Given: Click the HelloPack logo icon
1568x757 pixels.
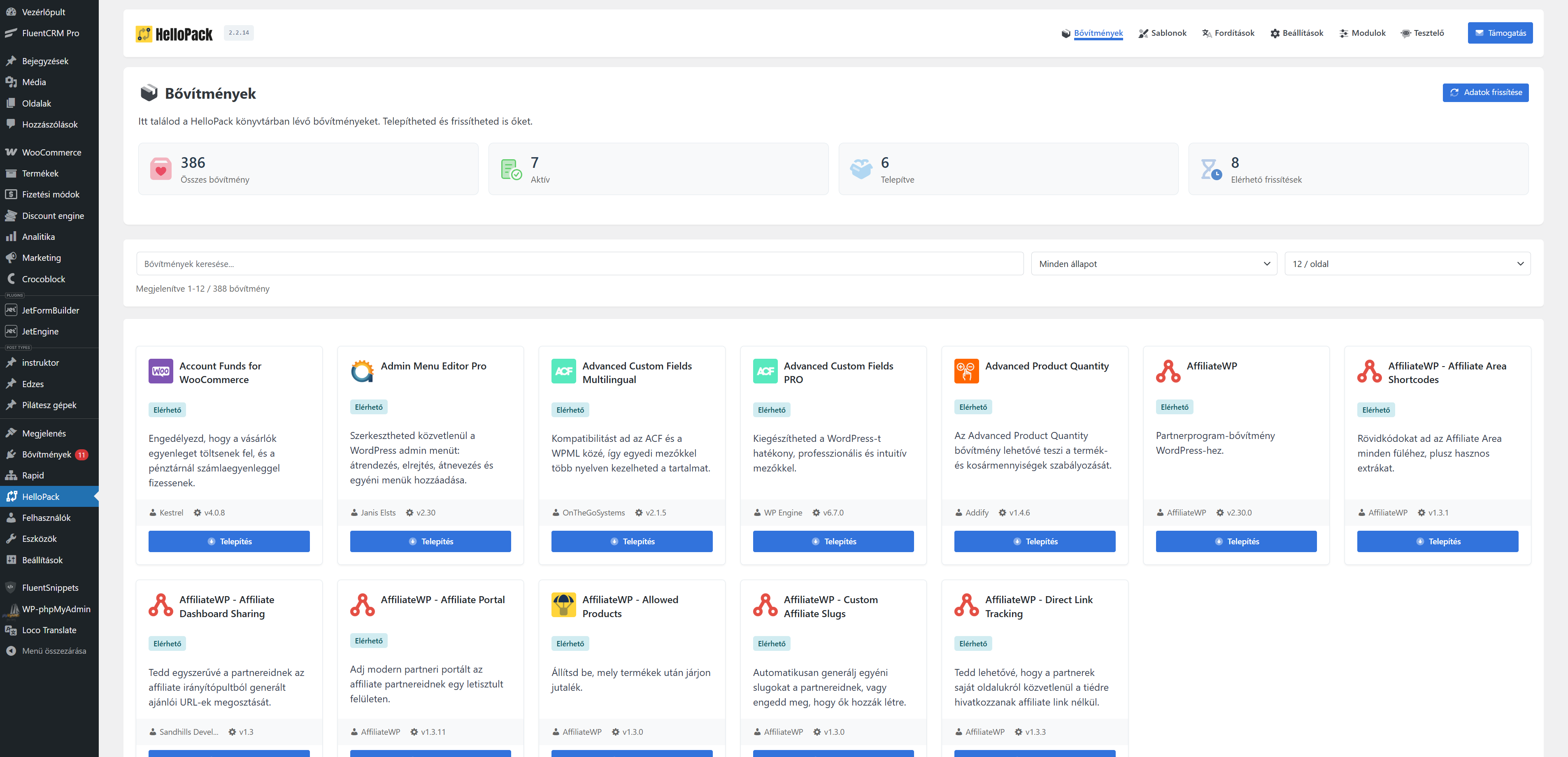Looking at the screenshot, I should point(144,33).
